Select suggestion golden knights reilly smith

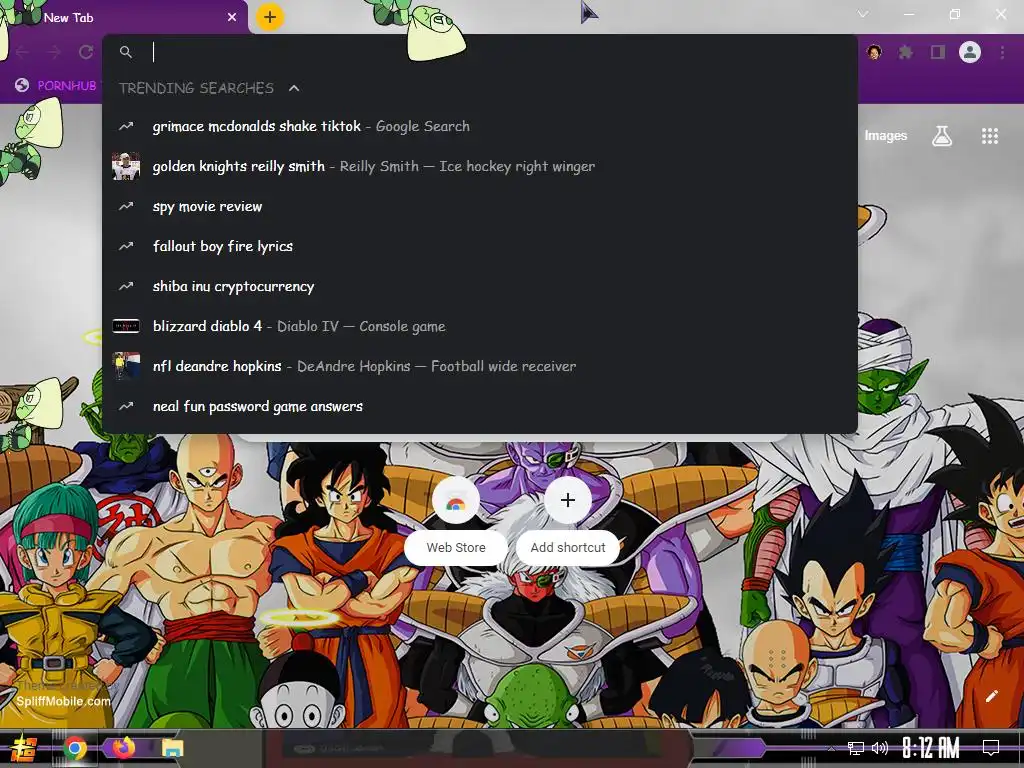(480, 166)
